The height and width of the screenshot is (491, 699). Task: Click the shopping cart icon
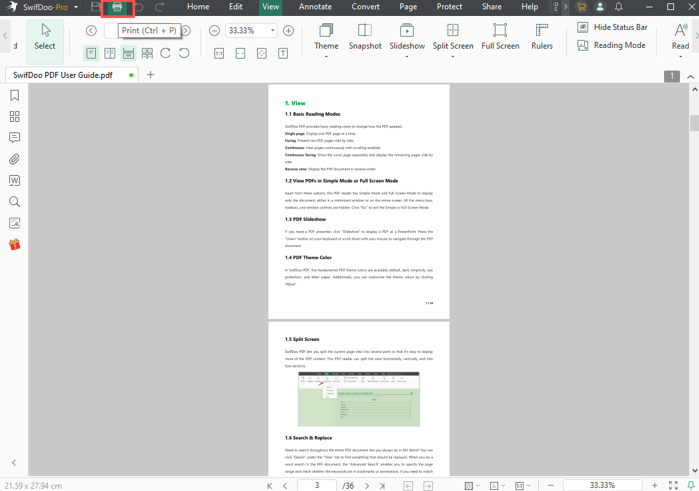click(581, 7)
